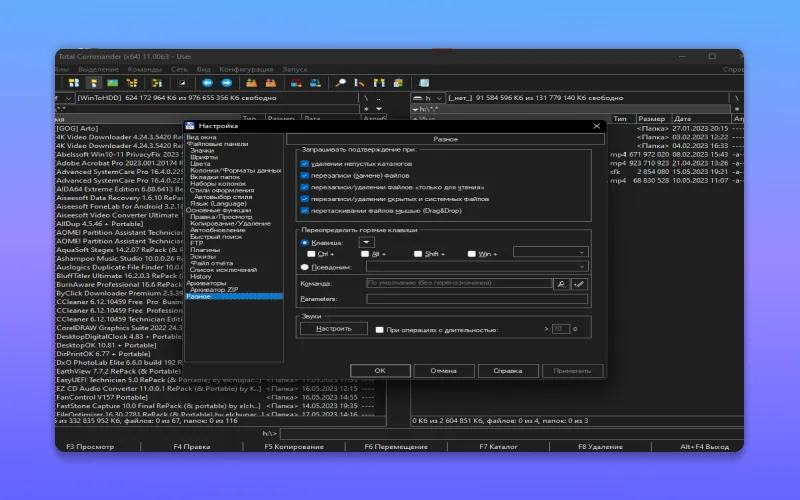Select the Псевдоним radio button
Screen dimensions: 800x500
[x=306, y=267]
